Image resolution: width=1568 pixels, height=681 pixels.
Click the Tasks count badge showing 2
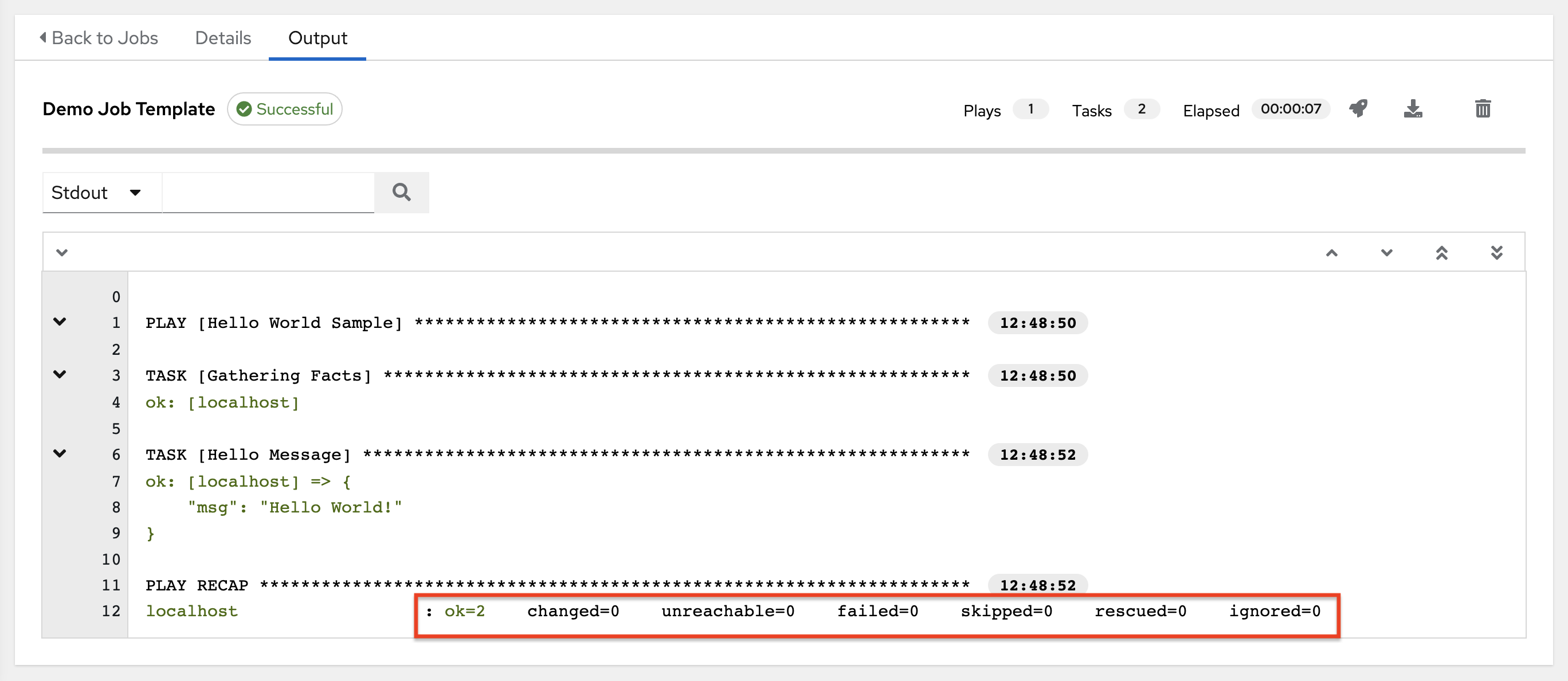click(1143, 109)
